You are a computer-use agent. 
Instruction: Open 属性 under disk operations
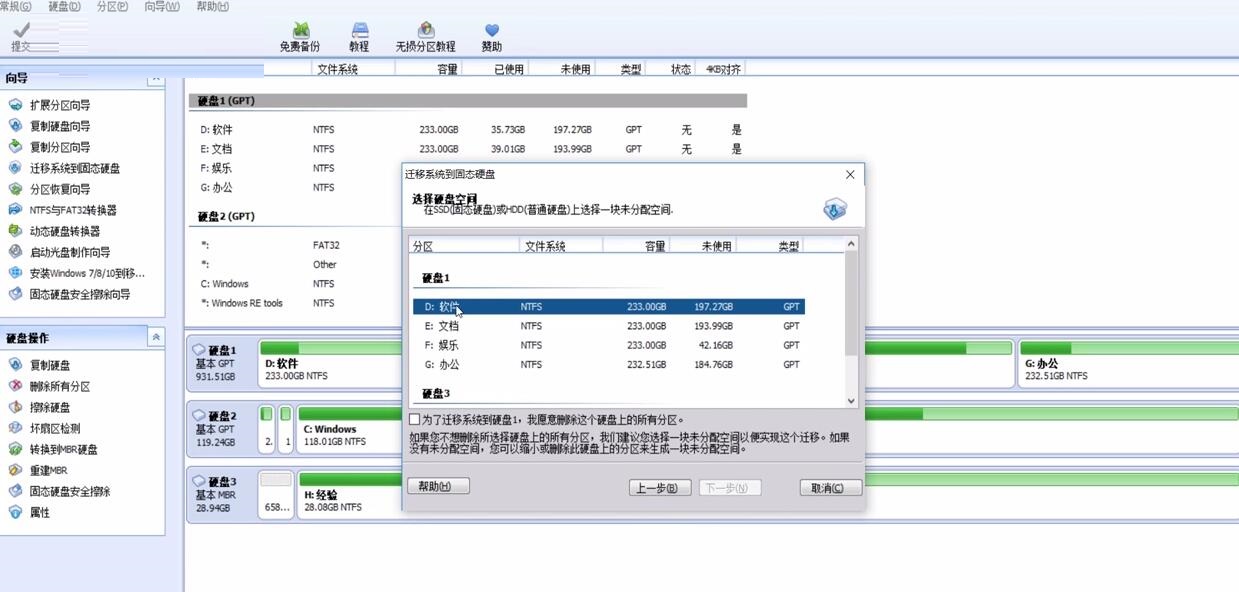coord(40,512)
